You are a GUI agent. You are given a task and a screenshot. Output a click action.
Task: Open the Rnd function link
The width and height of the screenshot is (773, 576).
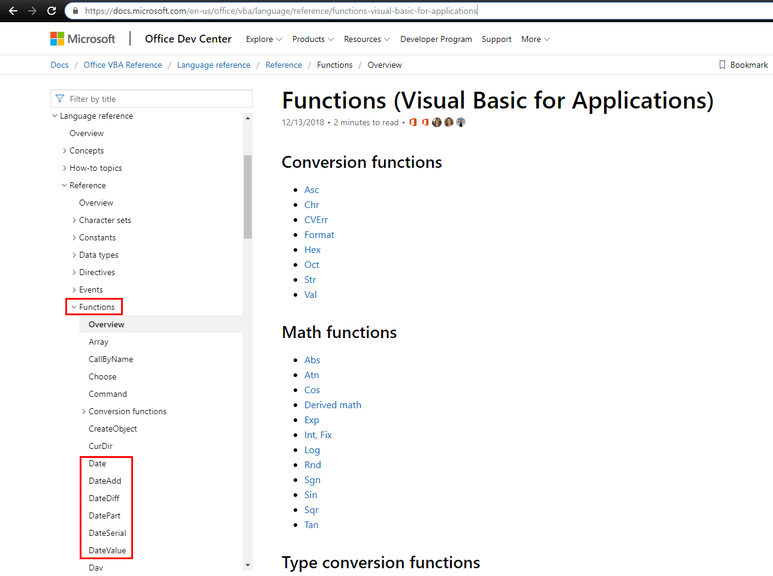tap(313, 465)
